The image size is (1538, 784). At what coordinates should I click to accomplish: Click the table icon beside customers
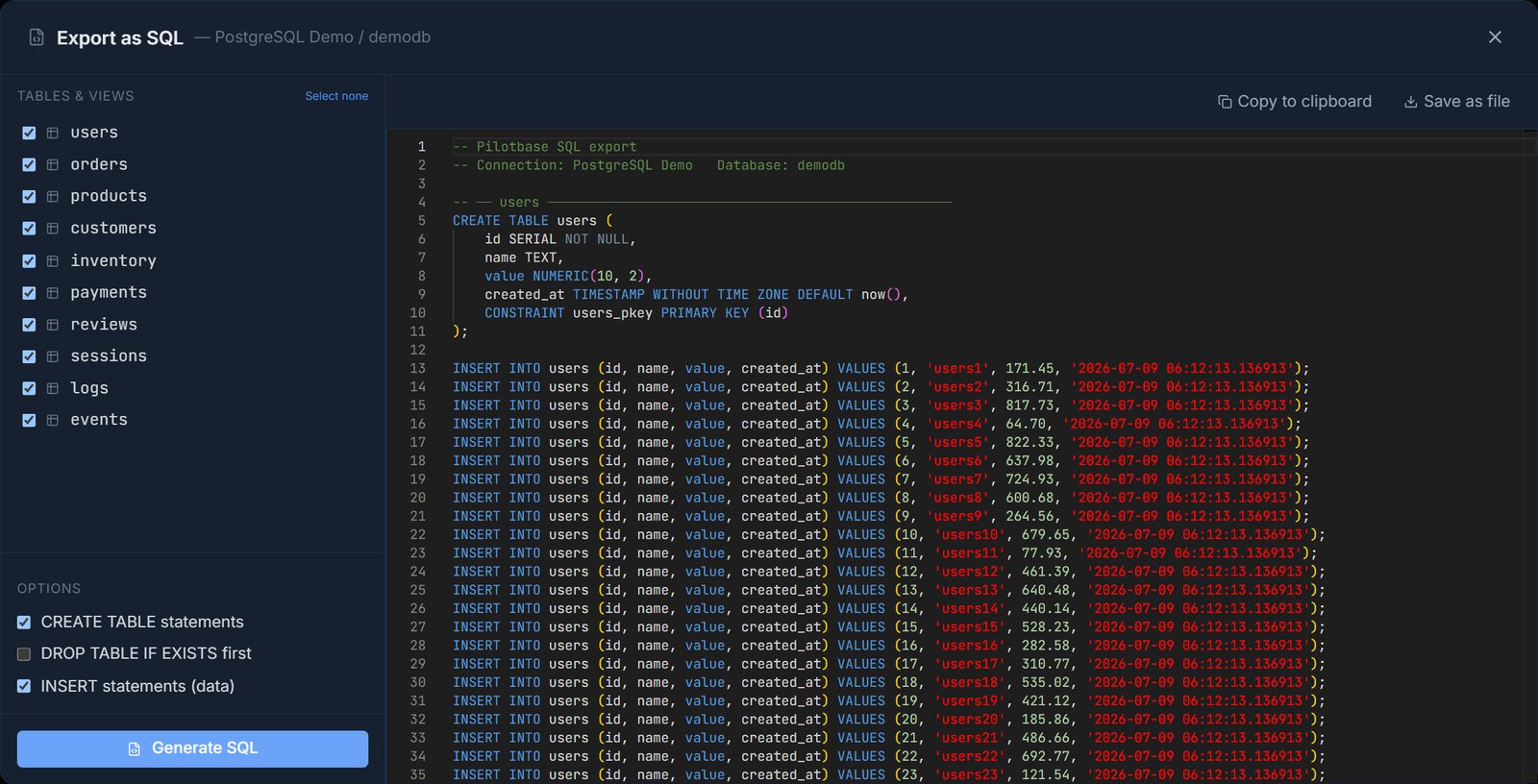[53, 229]
